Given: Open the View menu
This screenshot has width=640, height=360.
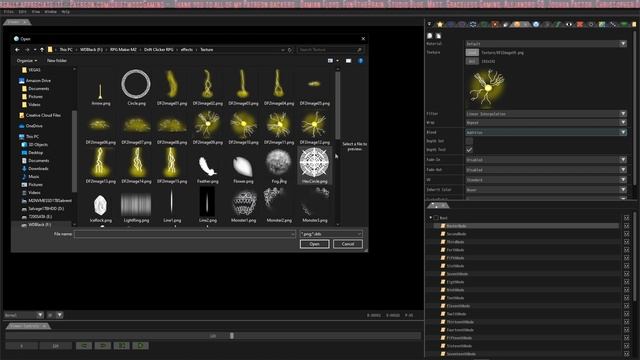Looking at the screenshot, I should click(36, 12).
